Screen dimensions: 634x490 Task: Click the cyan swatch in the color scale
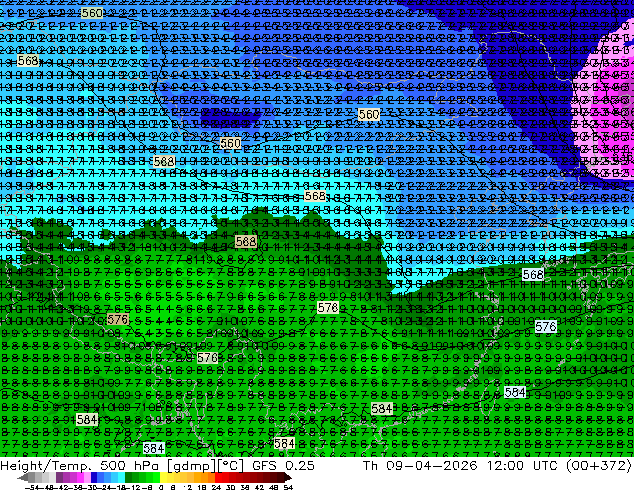pos(121,478)
